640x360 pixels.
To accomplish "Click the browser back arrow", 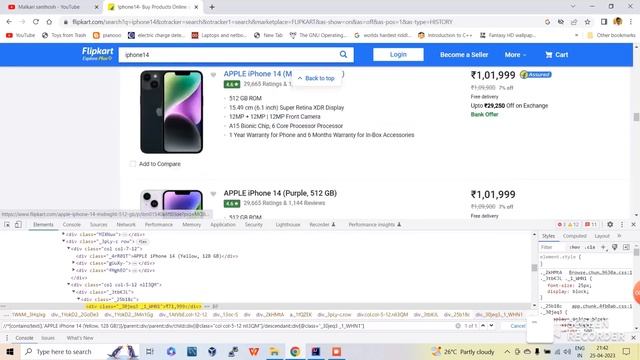I will [9, 22].
